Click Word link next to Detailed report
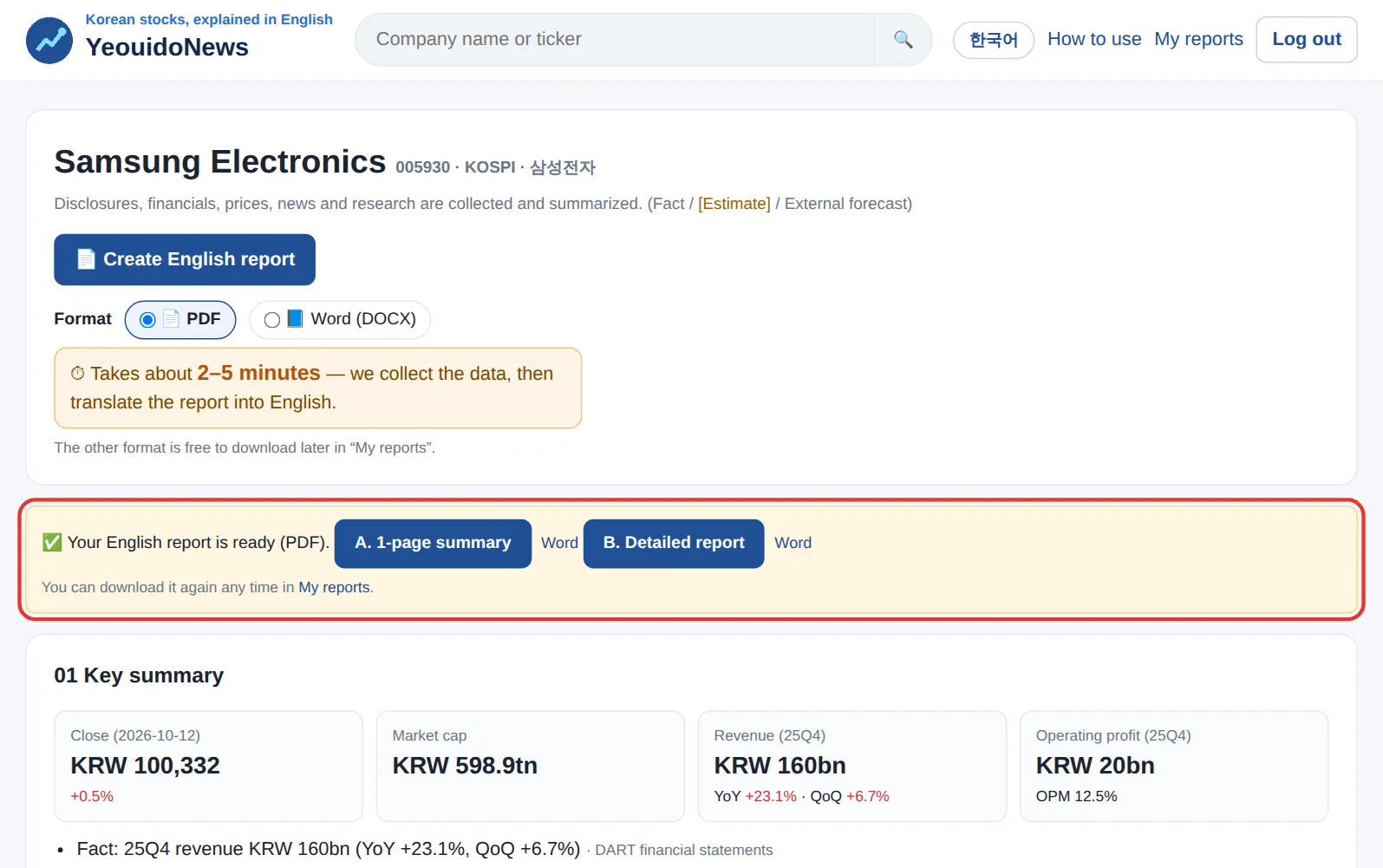 (x=793, y=543)
